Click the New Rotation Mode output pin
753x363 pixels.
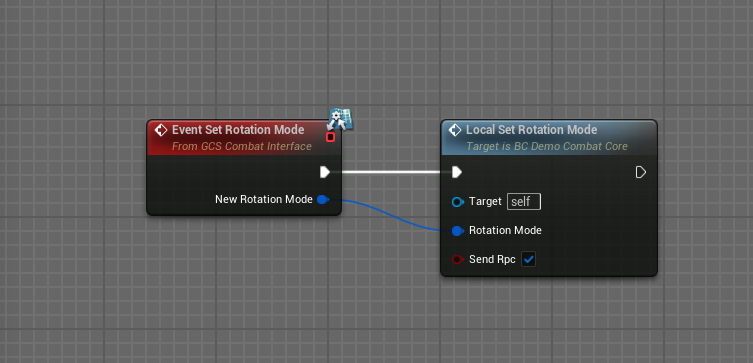(x=323, y=199)
